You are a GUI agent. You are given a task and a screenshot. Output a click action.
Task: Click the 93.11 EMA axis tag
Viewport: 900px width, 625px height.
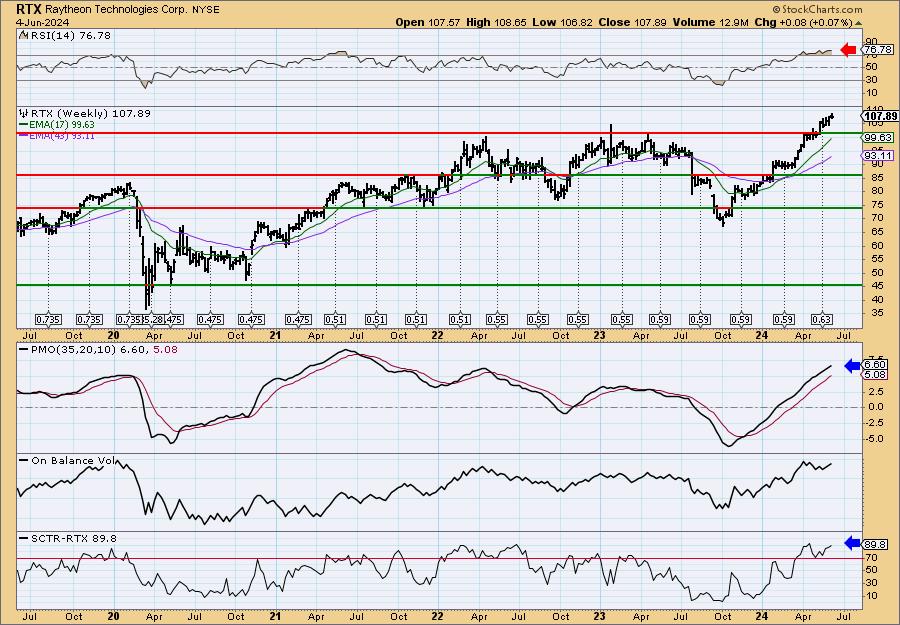(878, 156)
